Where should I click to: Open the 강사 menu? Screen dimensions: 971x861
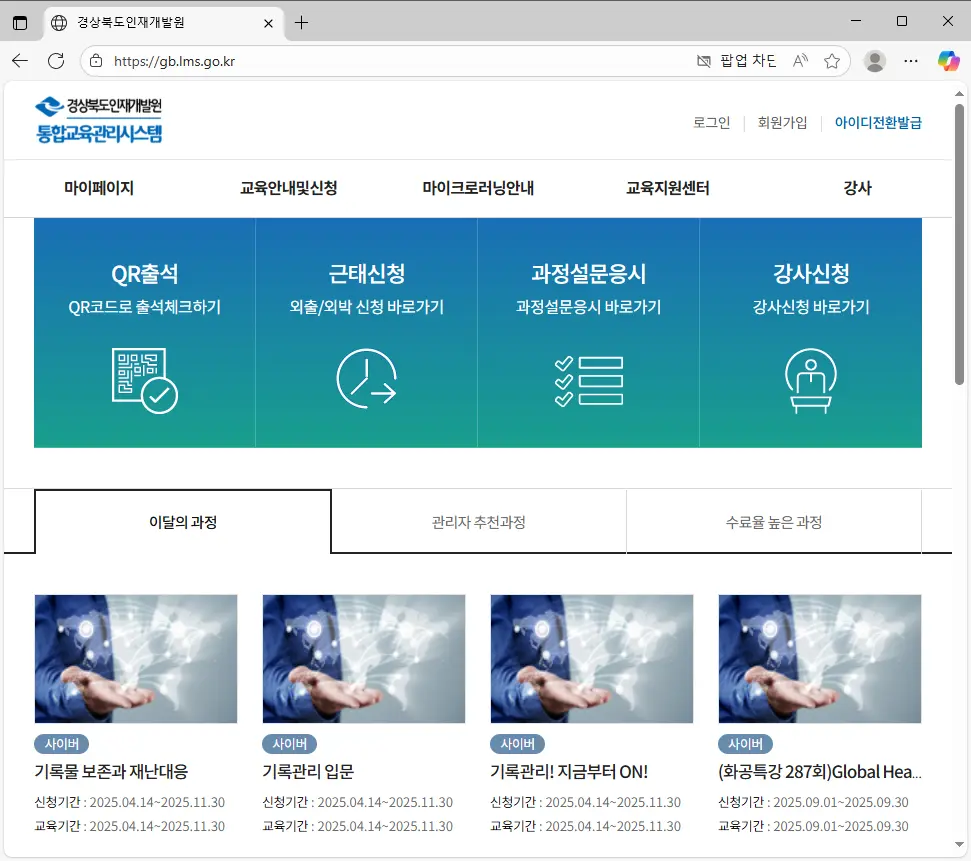click(x=858, y=188)
